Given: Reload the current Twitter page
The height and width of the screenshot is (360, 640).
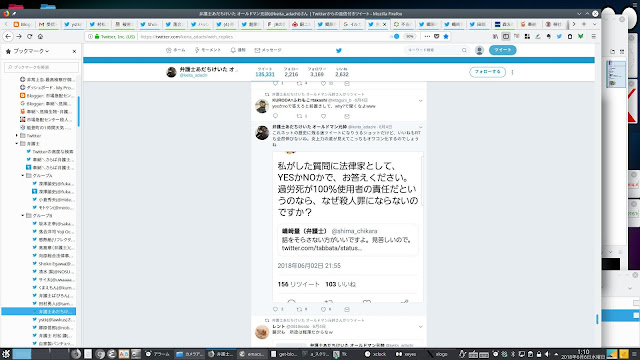Looking at the screenshot, I should pyautogui.click(x=29, y=36).
